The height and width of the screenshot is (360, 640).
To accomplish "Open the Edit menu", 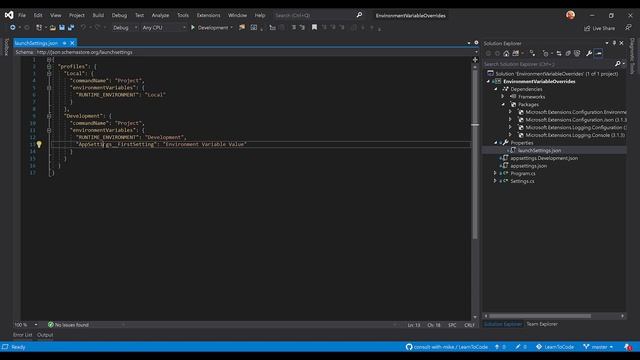I will tap(38, 16).
